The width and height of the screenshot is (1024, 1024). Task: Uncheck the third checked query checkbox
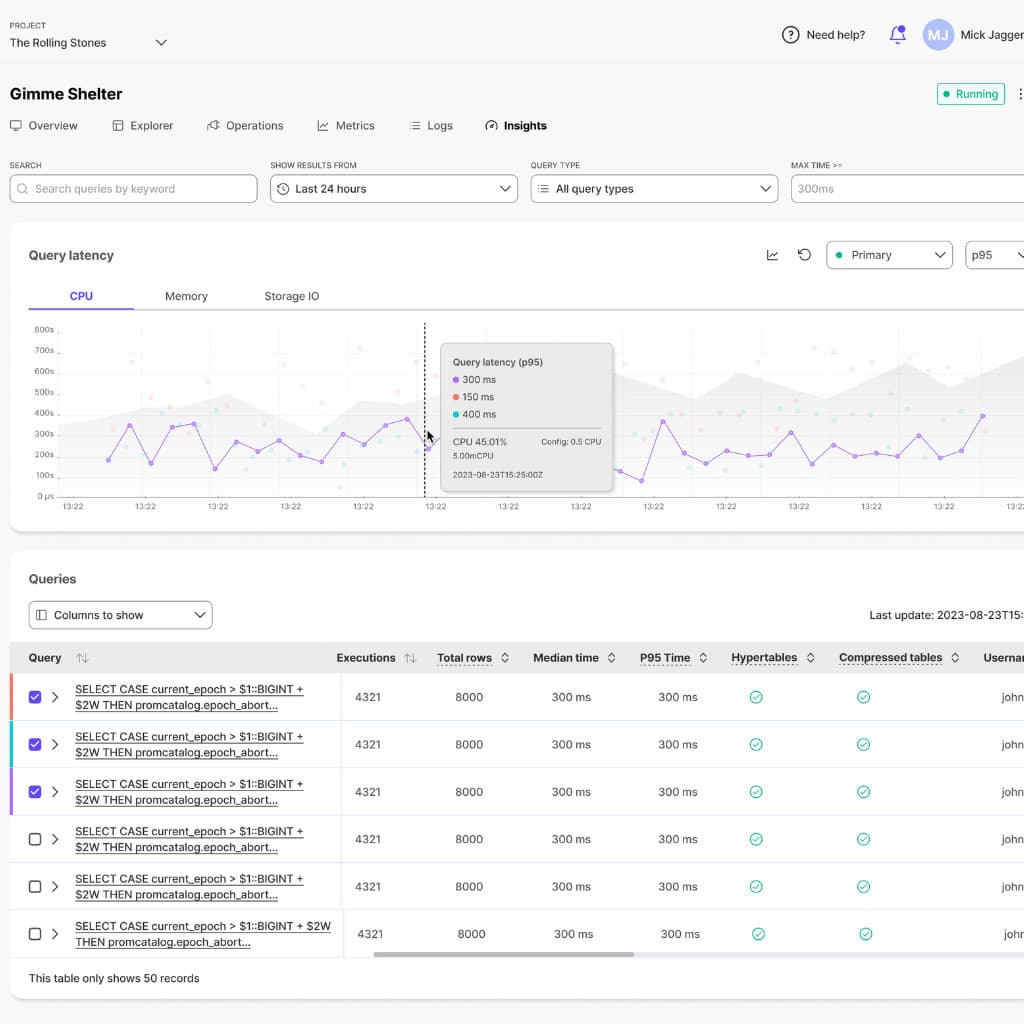click(35, 792)
